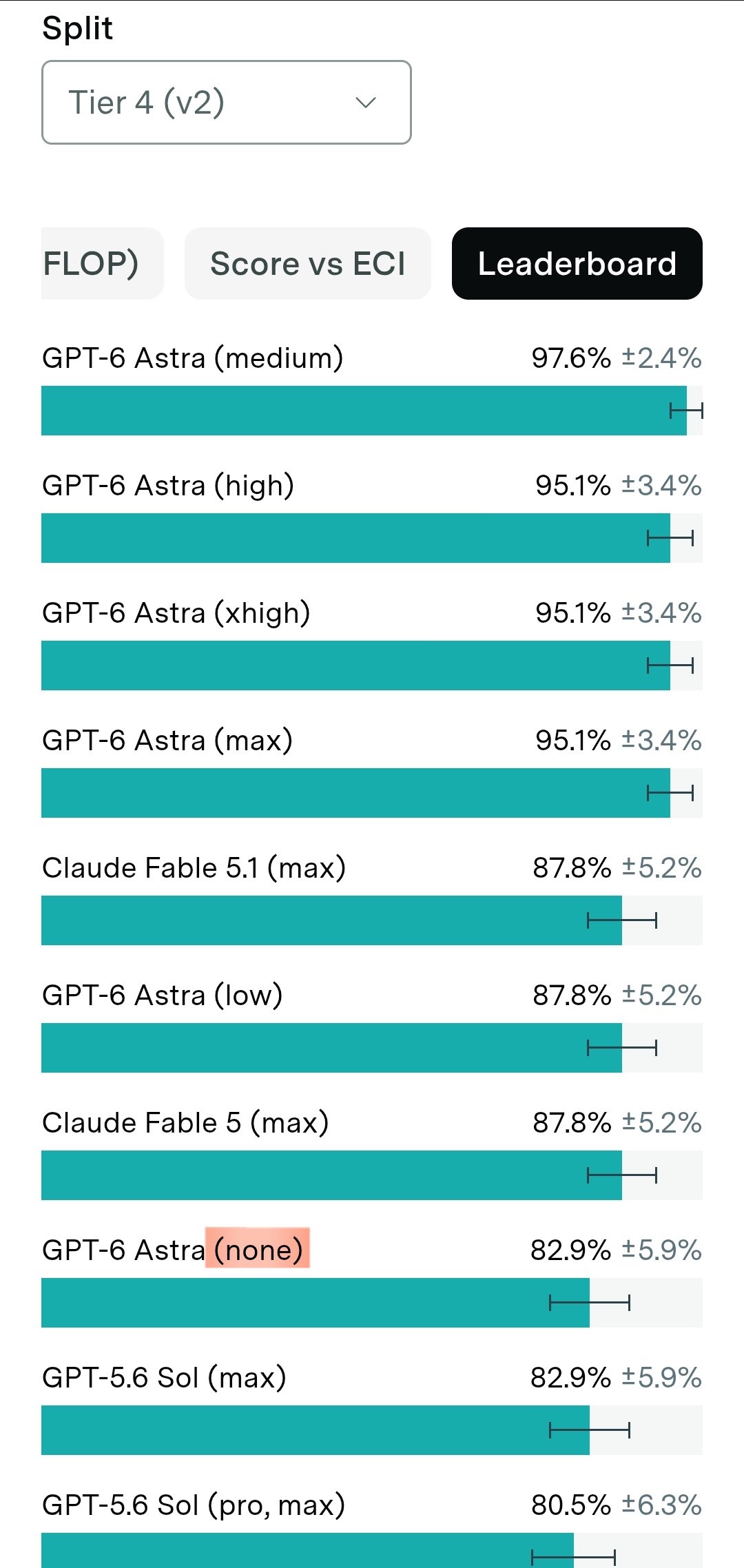Click the GPT-6 Astra (xhigh) label

click(x=176, y=613)
